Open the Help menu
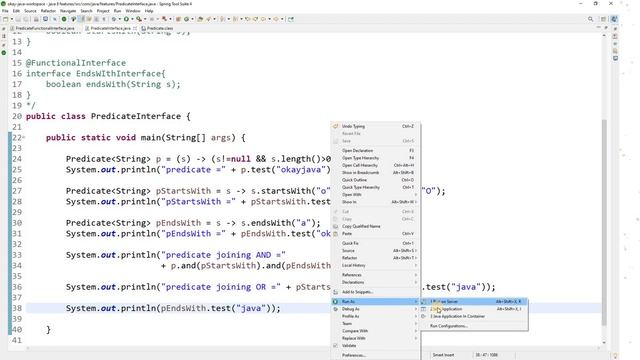Image resolution: width=640 pixels, height=360 pixels. coord(149,11)
